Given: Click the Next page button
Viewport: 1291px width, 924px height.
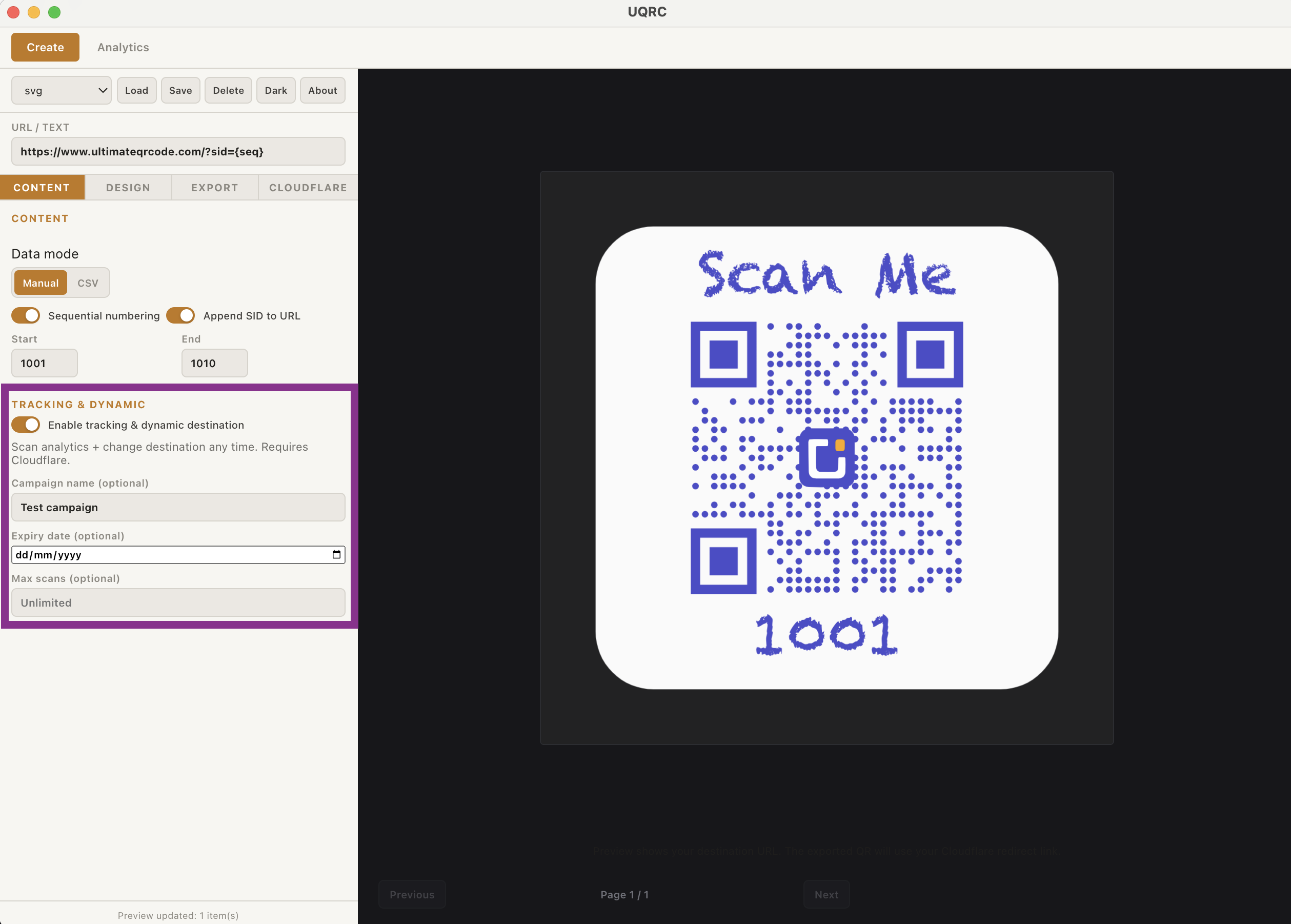Looking at the screenshot, I should tap(826, 894).
